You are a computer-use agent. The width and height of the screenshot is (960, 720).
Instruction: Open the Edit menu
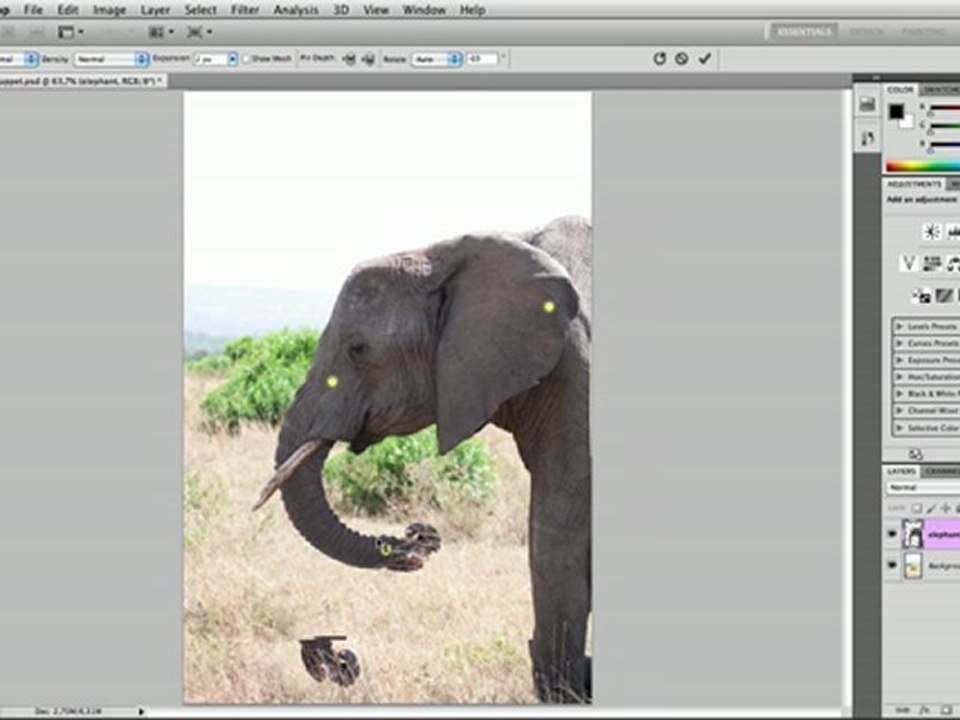click(68, 10)
